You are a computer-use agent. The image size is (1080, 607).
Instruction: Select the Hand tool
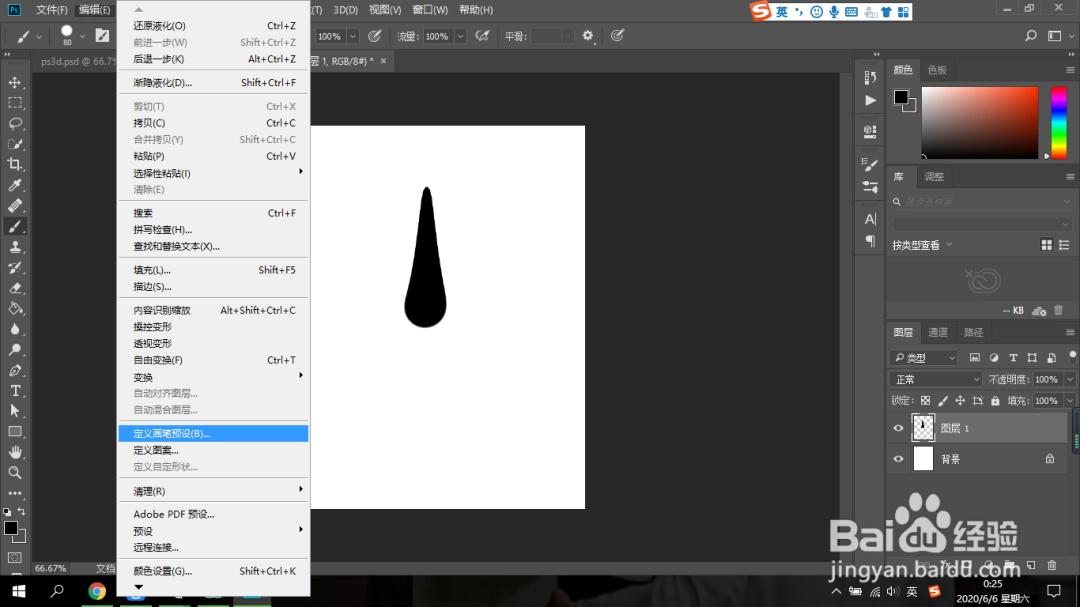pos(14,452)
